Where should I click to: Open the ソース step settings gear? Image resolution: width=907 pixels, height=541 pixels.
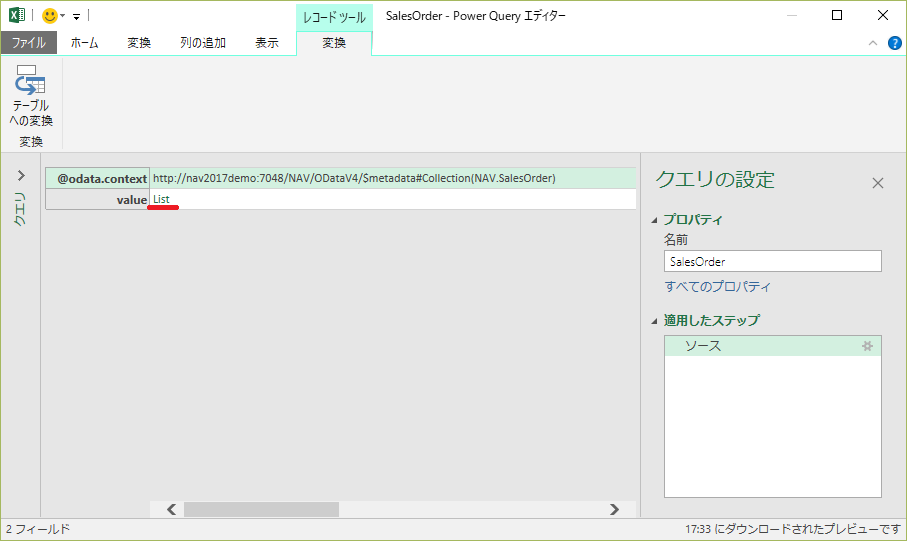[867, 346]
